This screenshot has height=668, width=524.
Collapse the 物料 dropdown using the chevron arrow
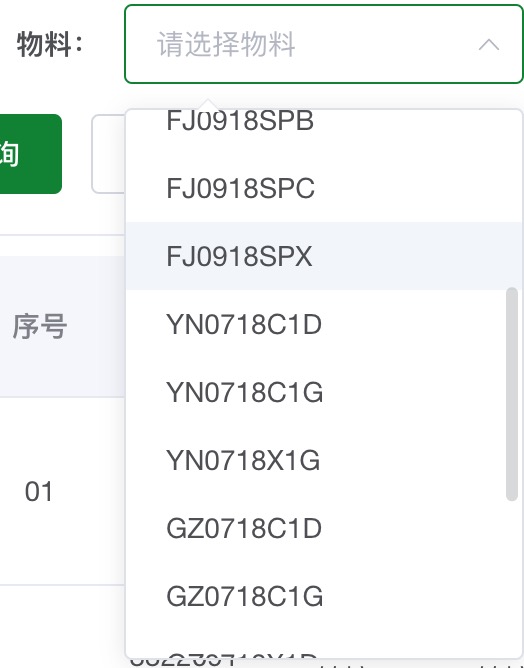click(x=489, y=44)
